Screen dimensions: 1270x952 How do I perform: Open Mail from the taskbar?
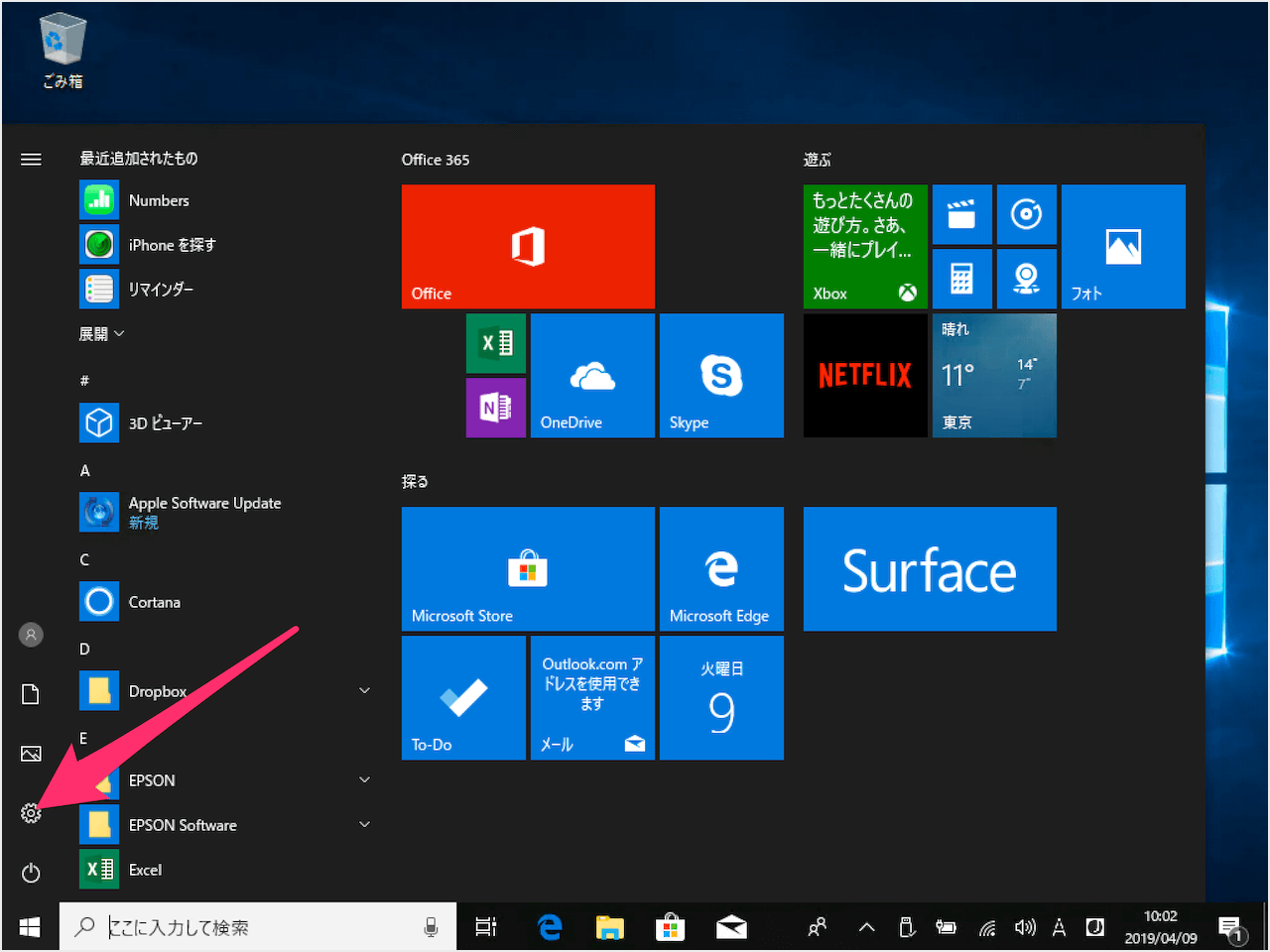[731, 927]
